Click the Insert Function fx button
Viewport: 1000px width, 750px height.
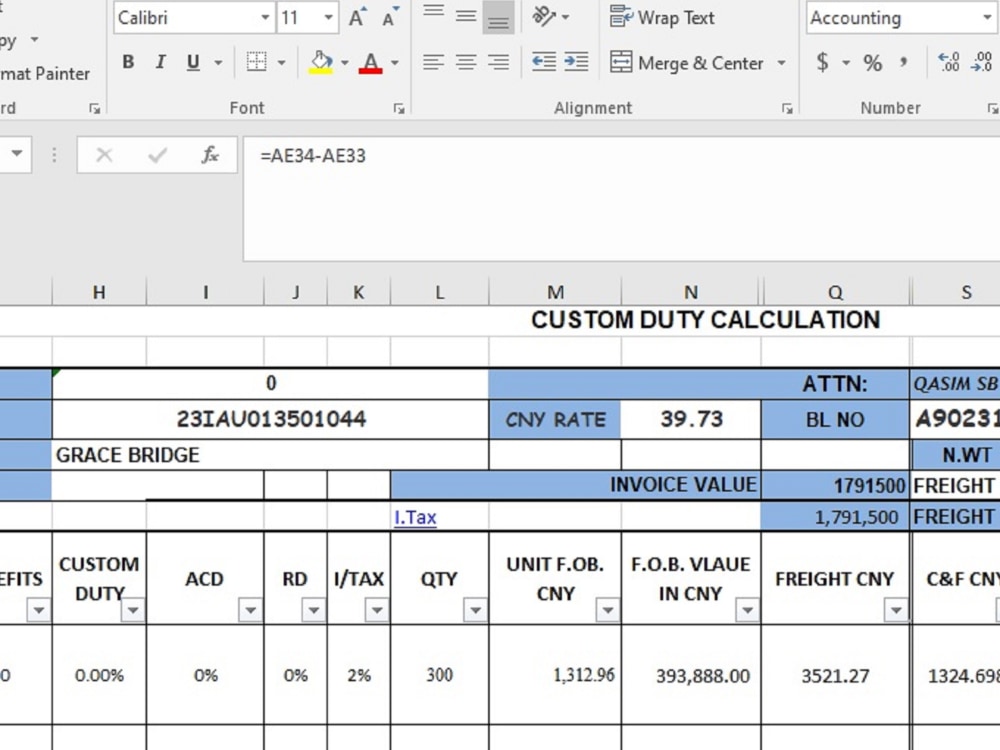coord(210,155)
